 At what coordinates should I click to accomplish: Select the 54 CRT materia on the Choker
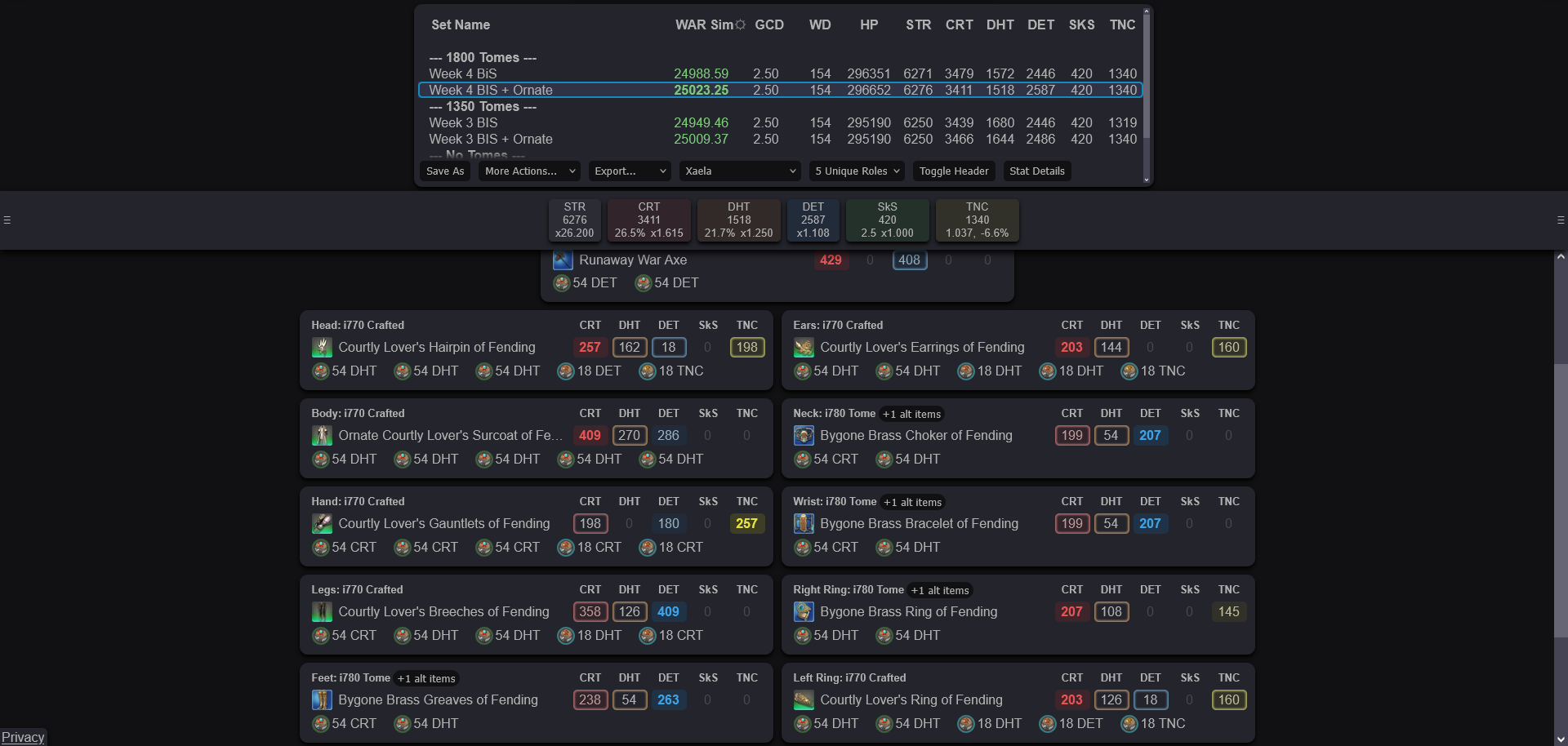point(826,460)
